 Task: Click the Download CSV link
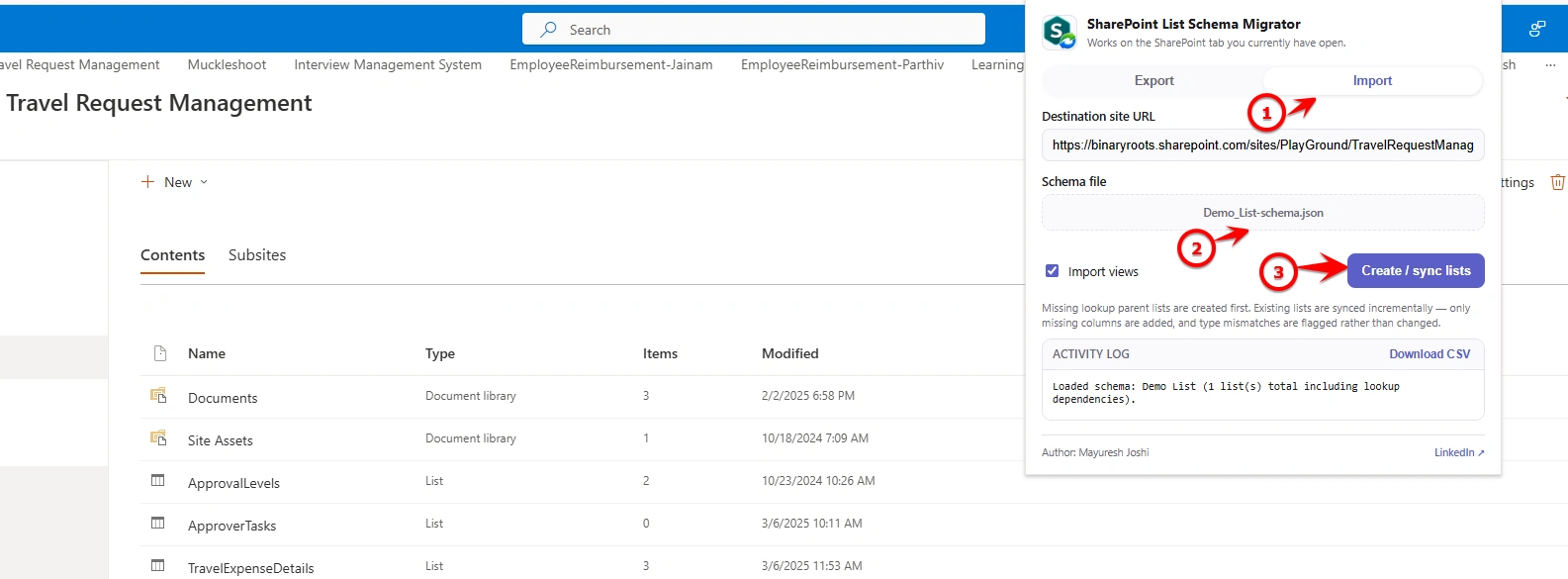coord(1430,354)
